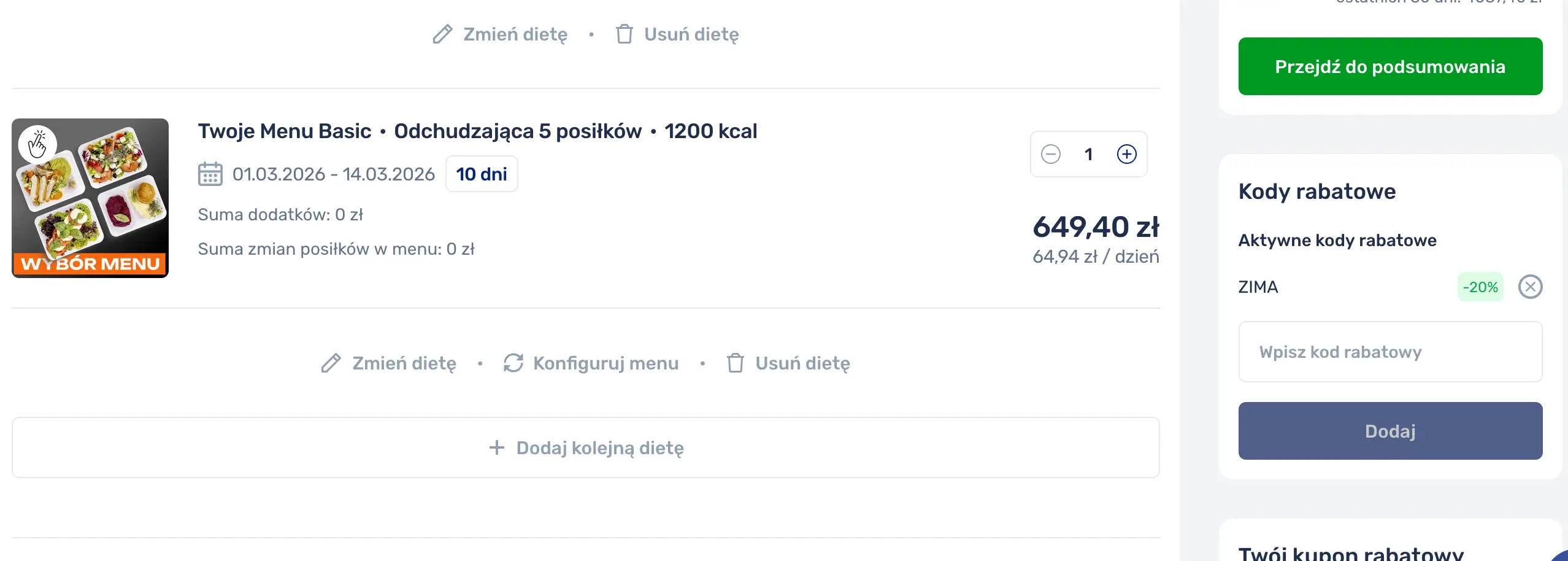Click the pencil icon above Twoje Menu Basic

[440, 34]
